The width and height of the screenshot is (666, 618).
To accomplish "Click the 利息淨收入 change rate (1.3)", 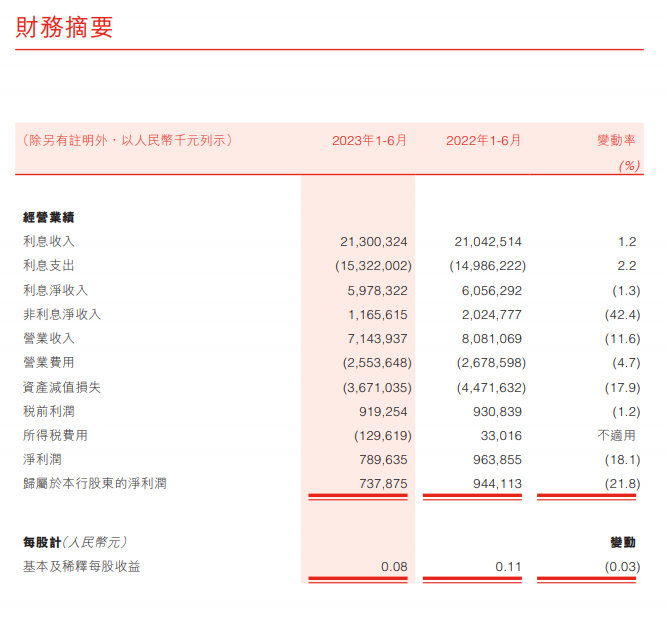I will [x=626, y=291].
